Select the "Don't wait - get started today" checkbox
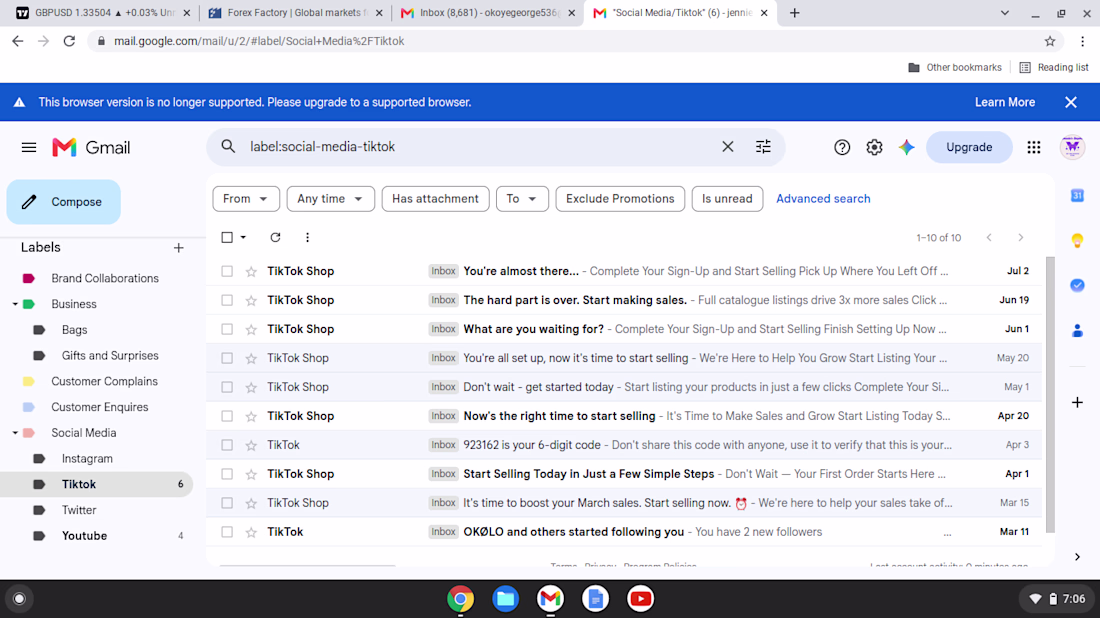 click(227, 387)
